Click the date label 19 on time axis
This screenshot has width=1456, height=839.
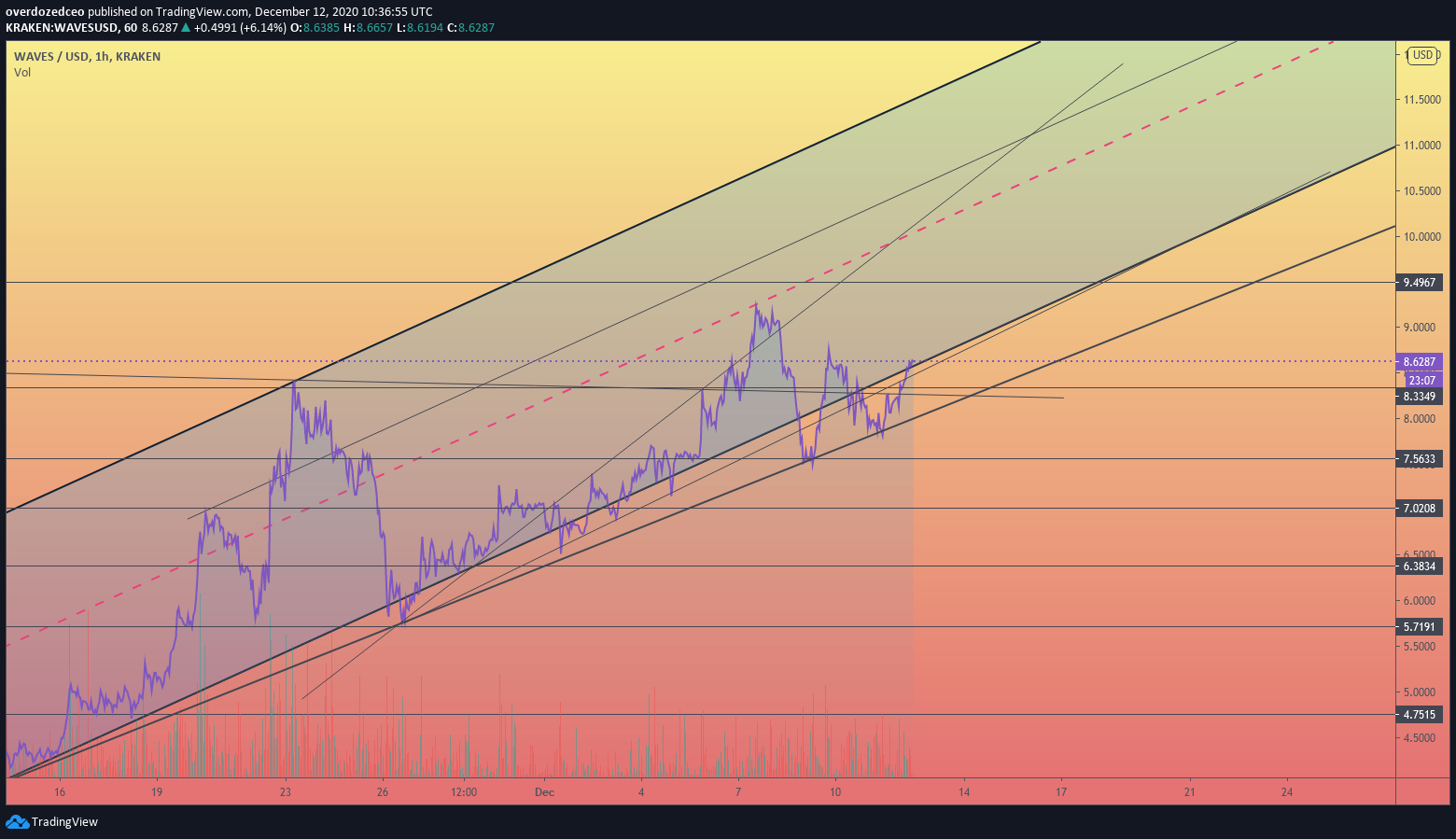coord(157,792)
